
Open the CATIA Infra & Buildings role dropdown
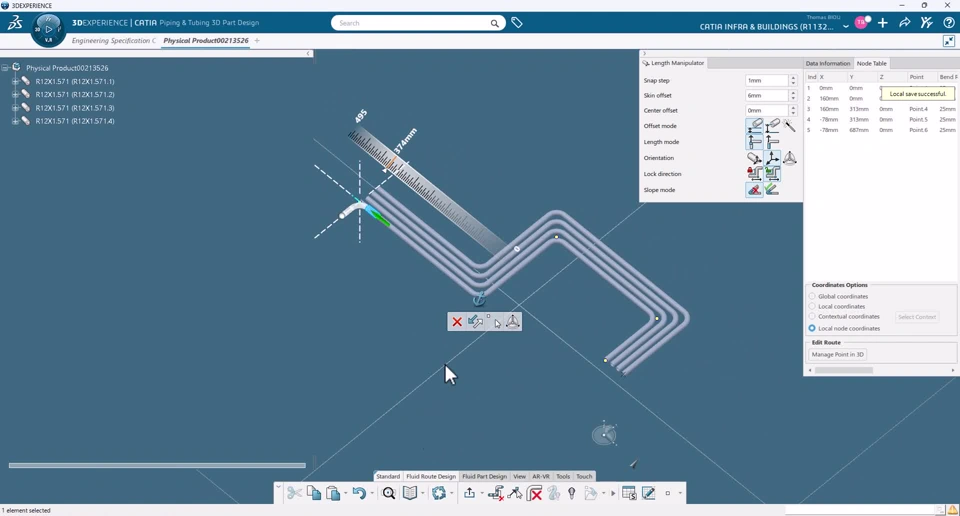[846, 27]
